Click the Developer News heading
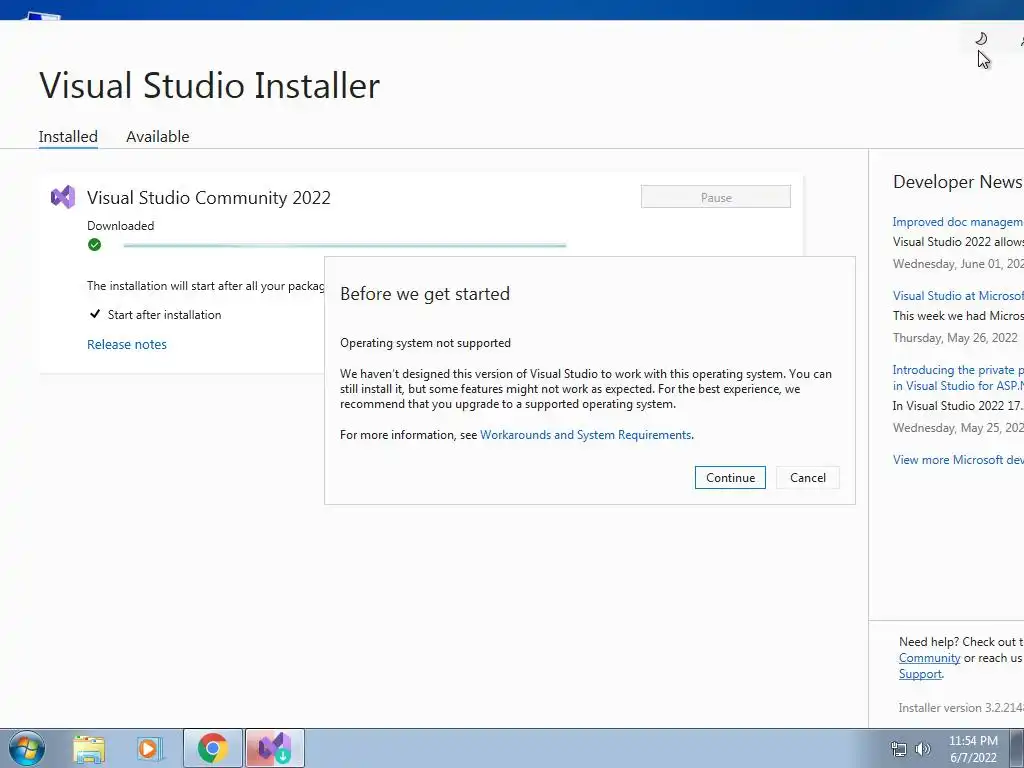This screenshot has height=768, width=1024. [957, 182]
